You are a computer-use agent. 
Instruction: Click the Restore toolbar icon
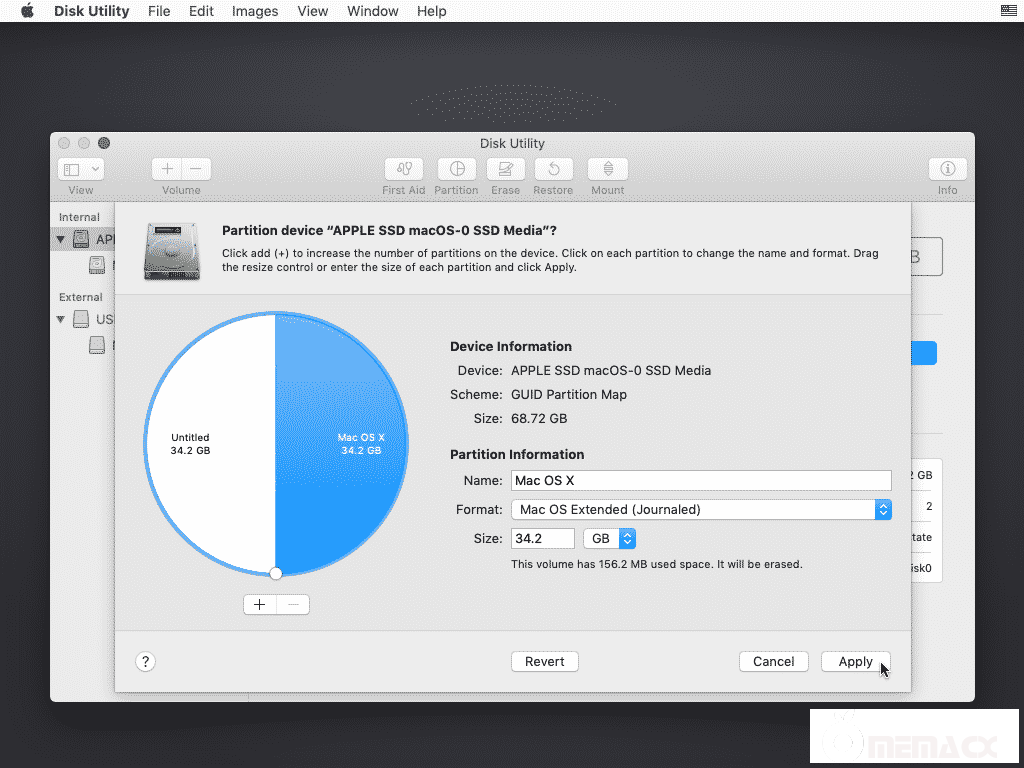[553, 169]
